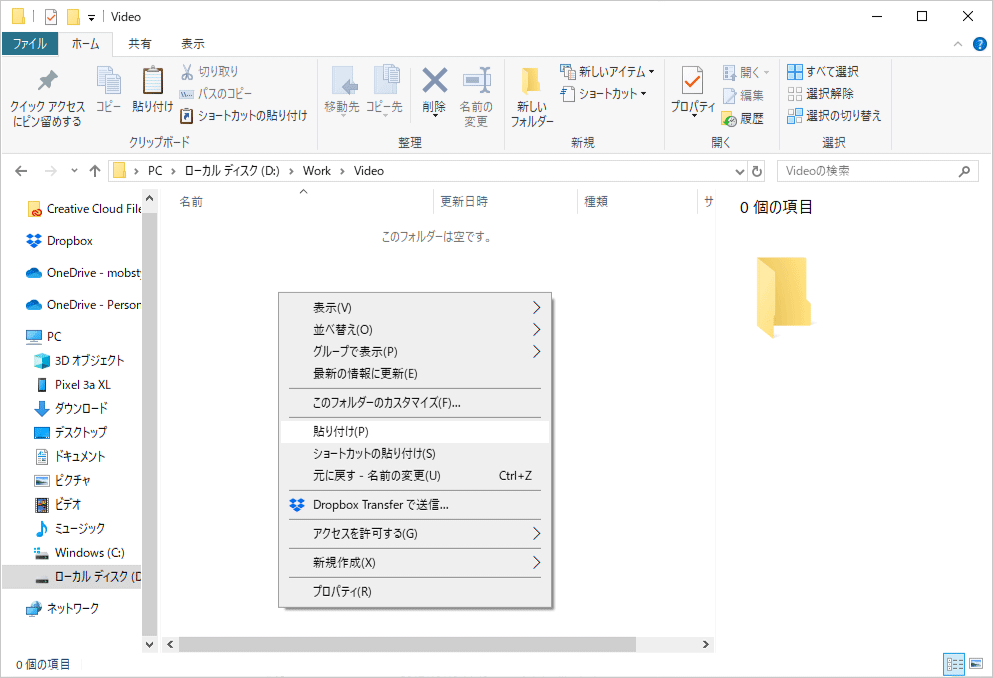Screen dimensions: 993x678
Task: Switch to large icons view in status bar
Action: click(x=975, y=664)
